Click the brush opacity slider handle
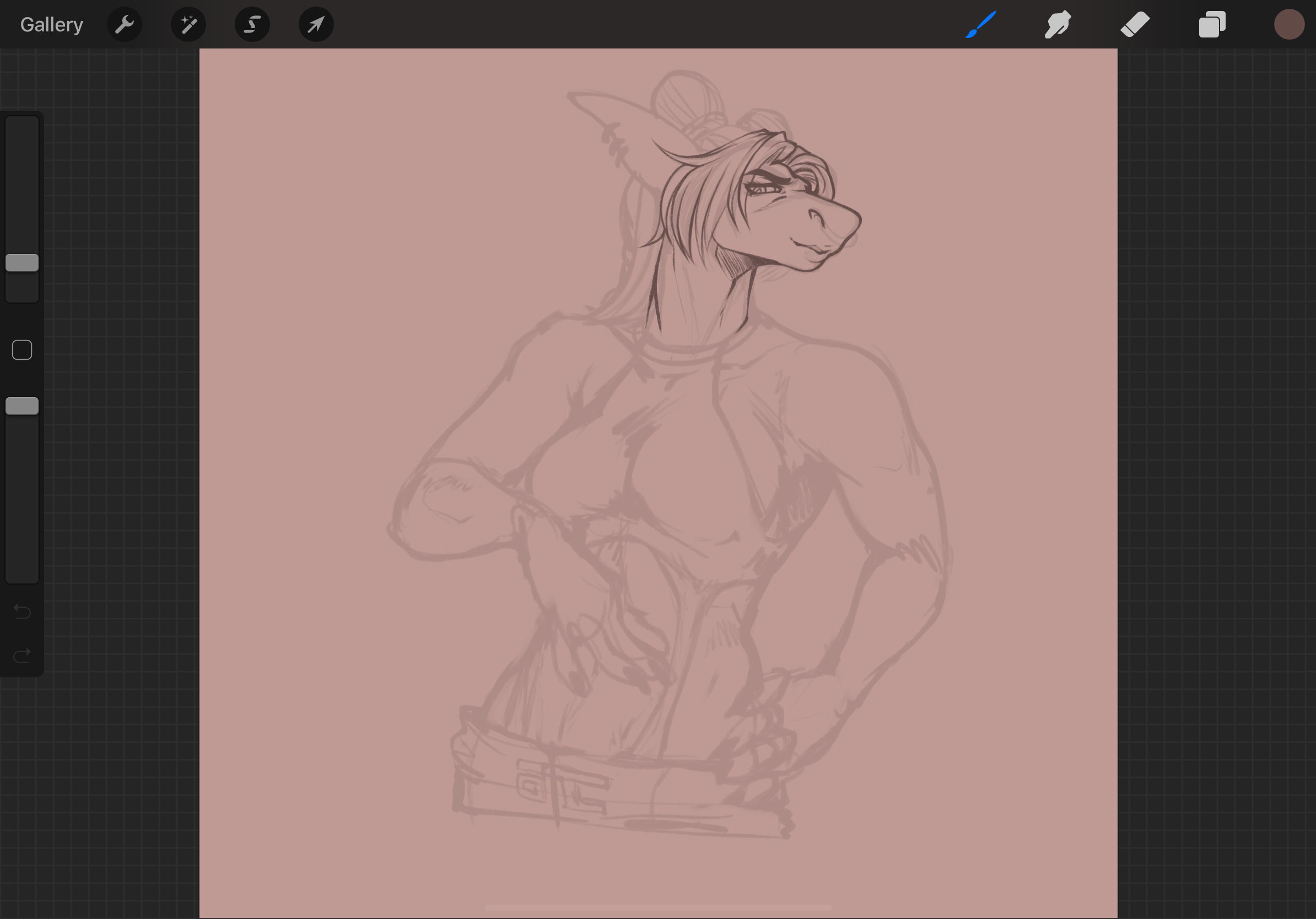Screen dimensions: 1316x919 (x=22, y=406)
